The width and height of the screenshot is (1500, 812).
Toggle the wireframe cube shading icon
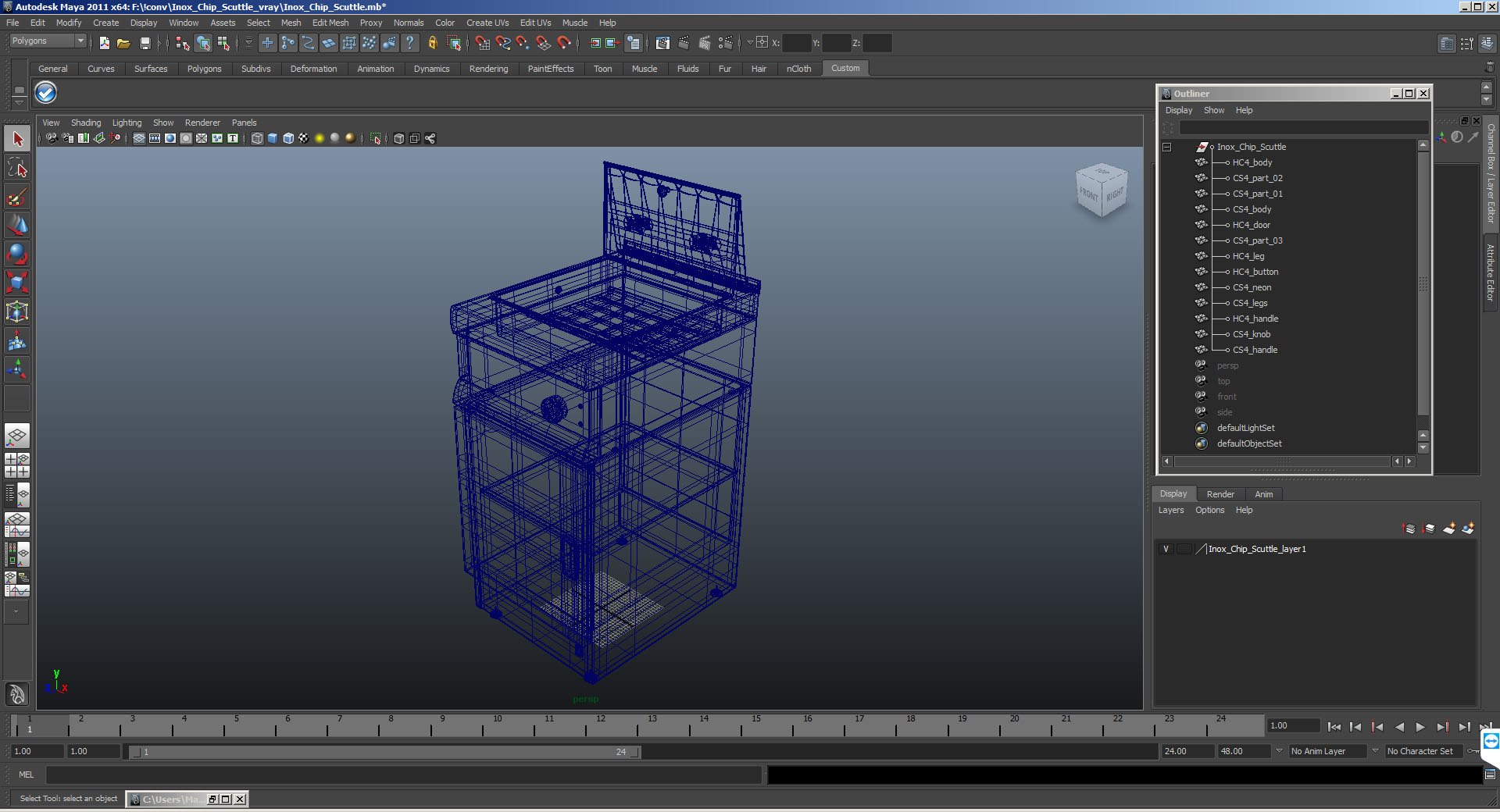[257, 138]
